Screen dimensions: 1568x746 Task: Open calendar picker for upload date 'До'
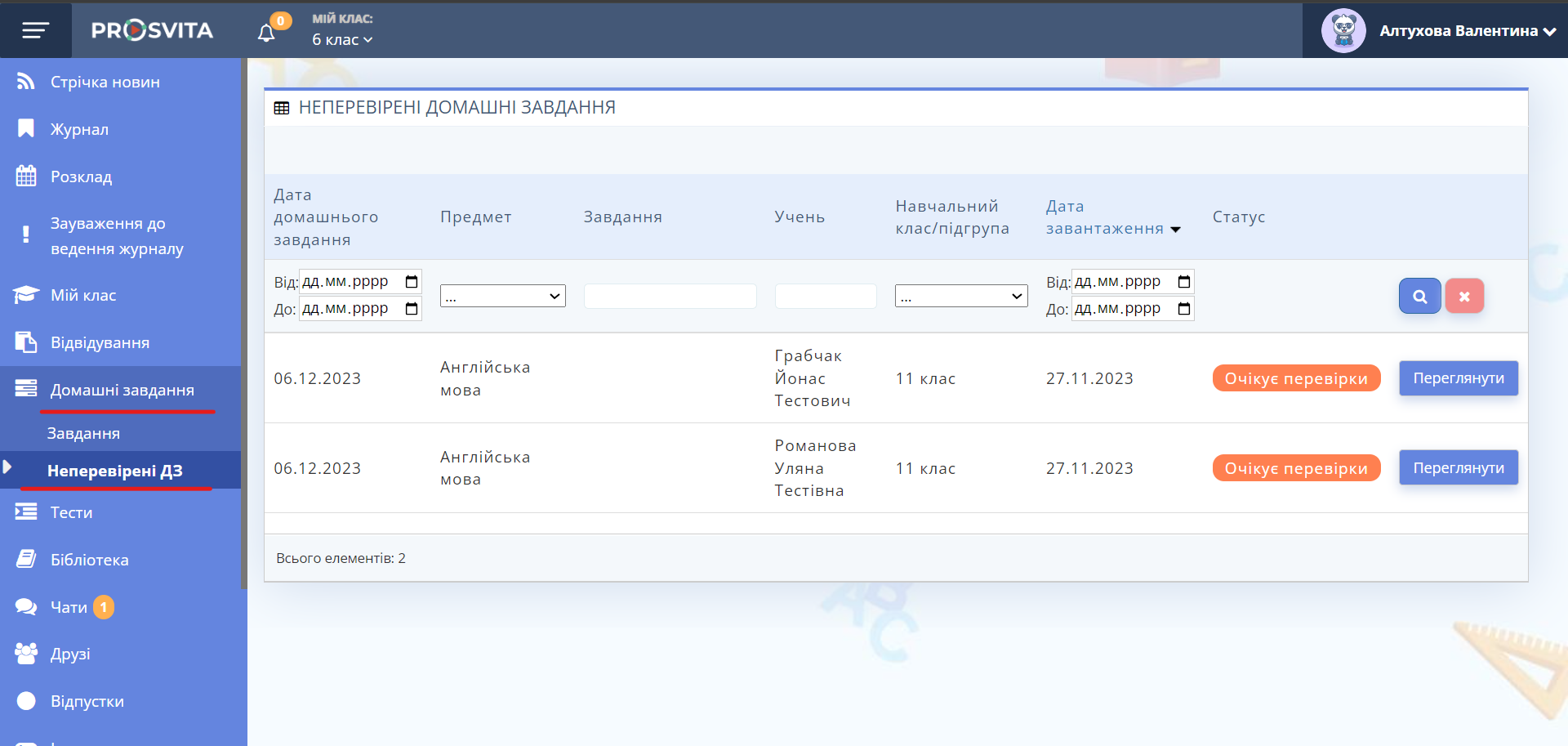[x=1184, y=309]
